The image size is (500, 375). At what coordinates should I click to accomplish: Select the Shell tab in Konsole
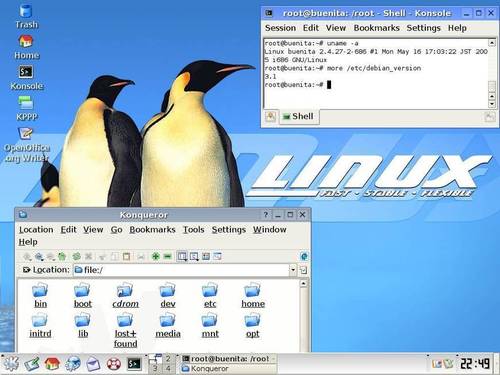tap(298, 116)
